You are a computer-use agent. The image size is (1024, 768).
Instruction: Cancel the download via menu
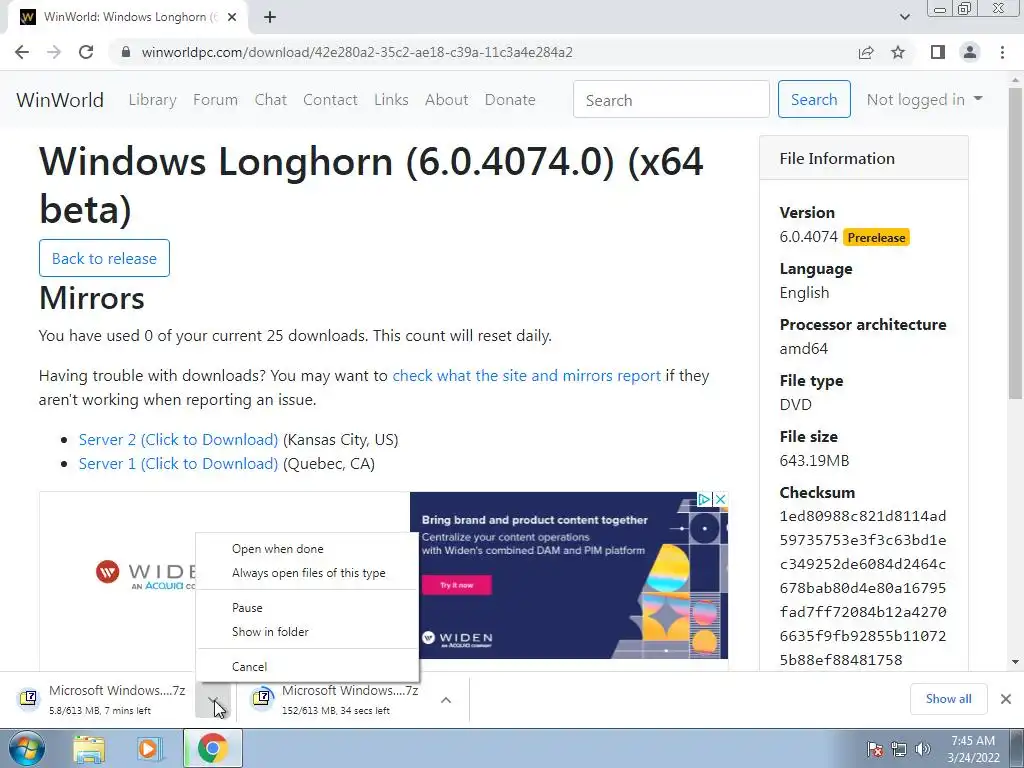pos(307,666)
